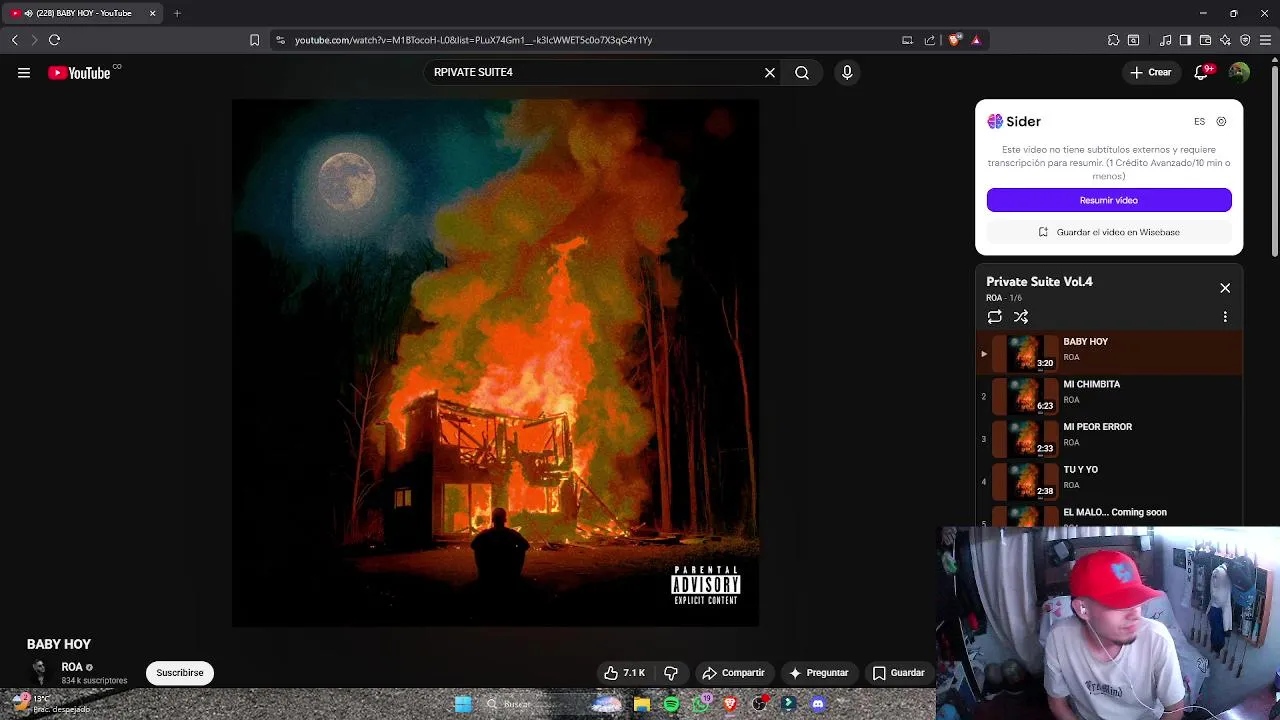Click the Preguntar button

818,673
